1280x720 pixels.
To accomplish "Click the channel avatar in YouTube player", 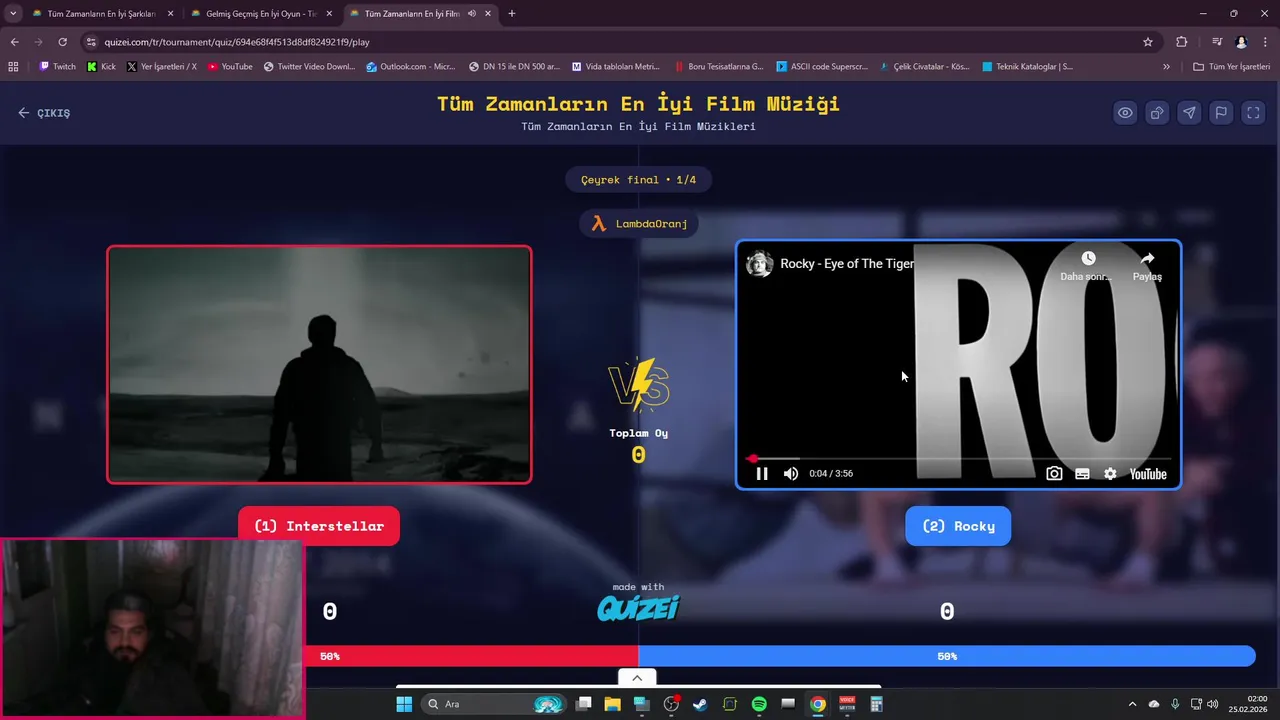I will pyautogui.click(x=760, y=264).
